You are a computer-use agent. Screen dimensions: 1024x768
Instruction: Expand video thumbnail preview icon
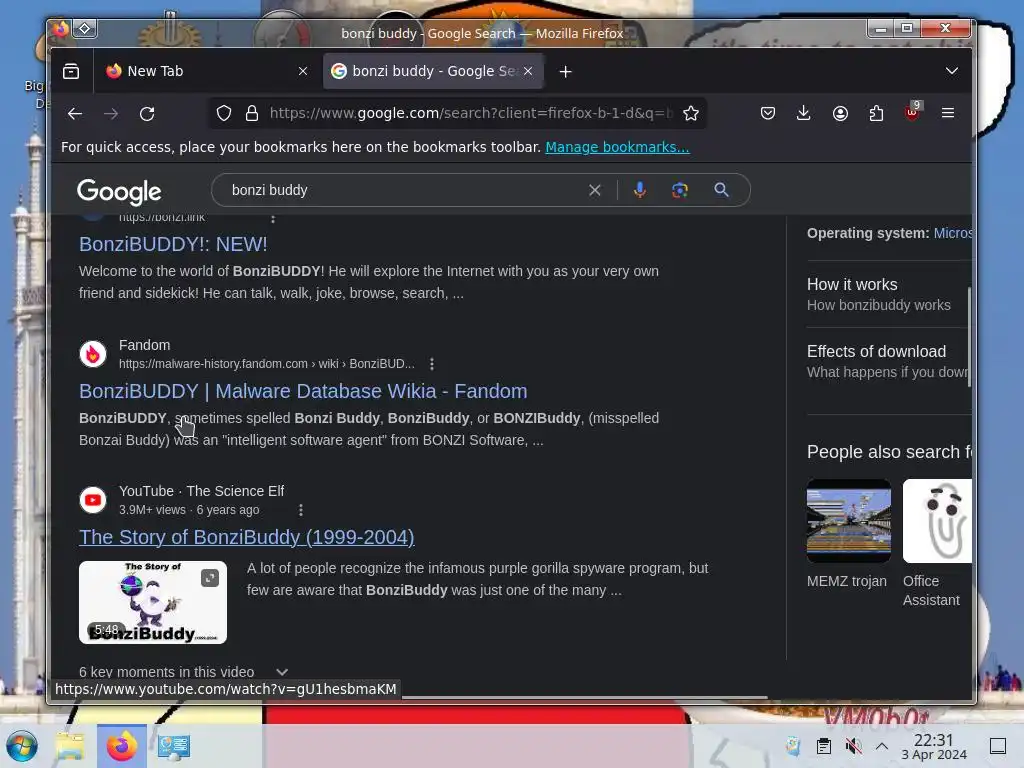click(x=210, y=578)
